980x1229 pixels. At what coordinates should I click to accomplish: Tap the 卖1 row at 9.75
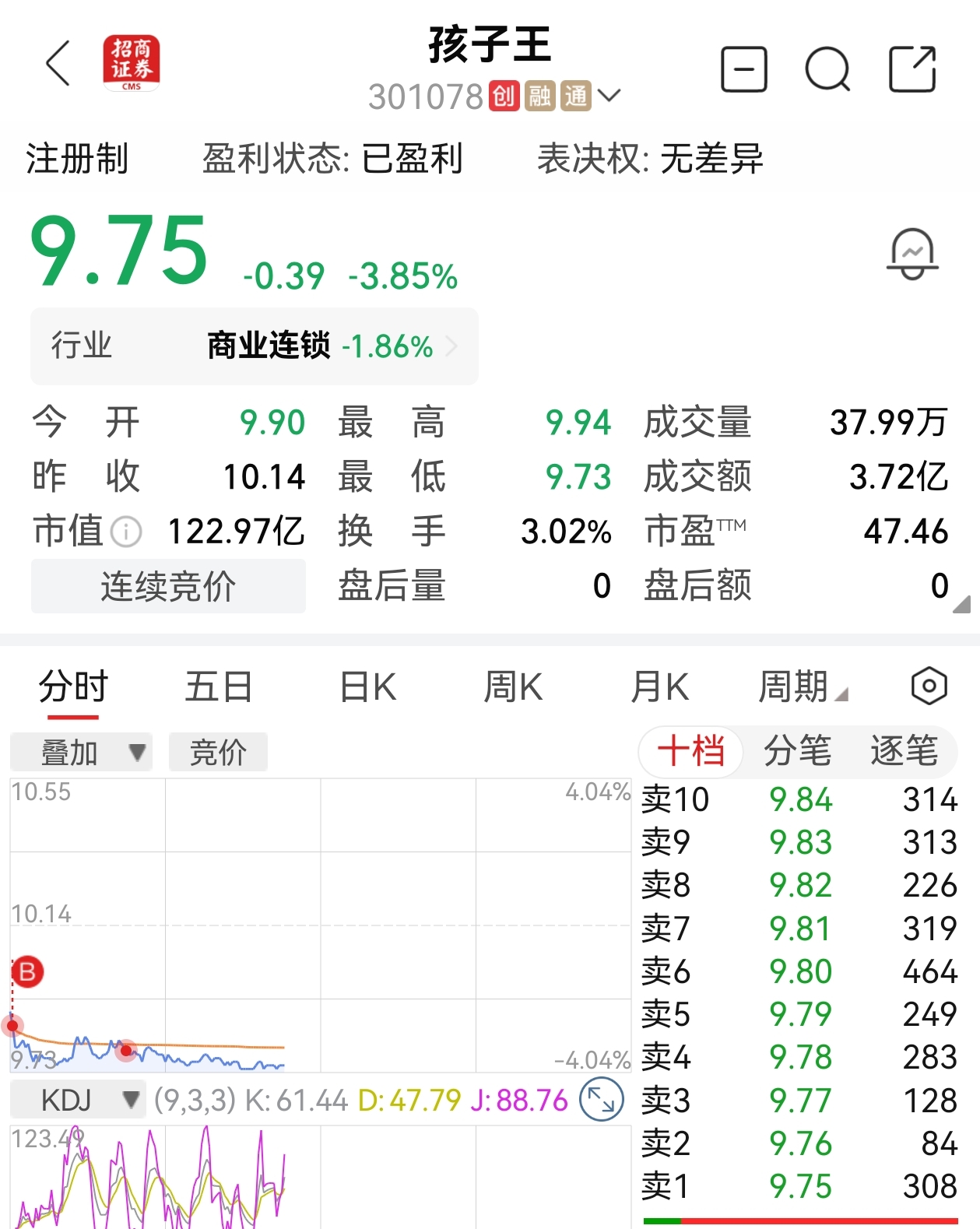(x=799, y=1186)
